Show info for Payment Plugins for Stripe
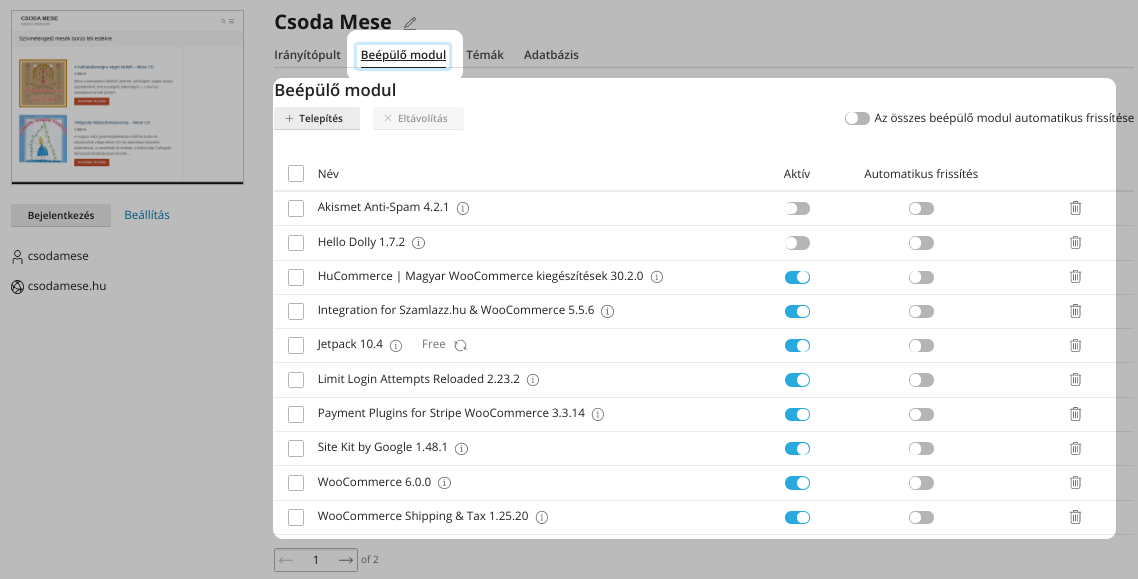 598,414
